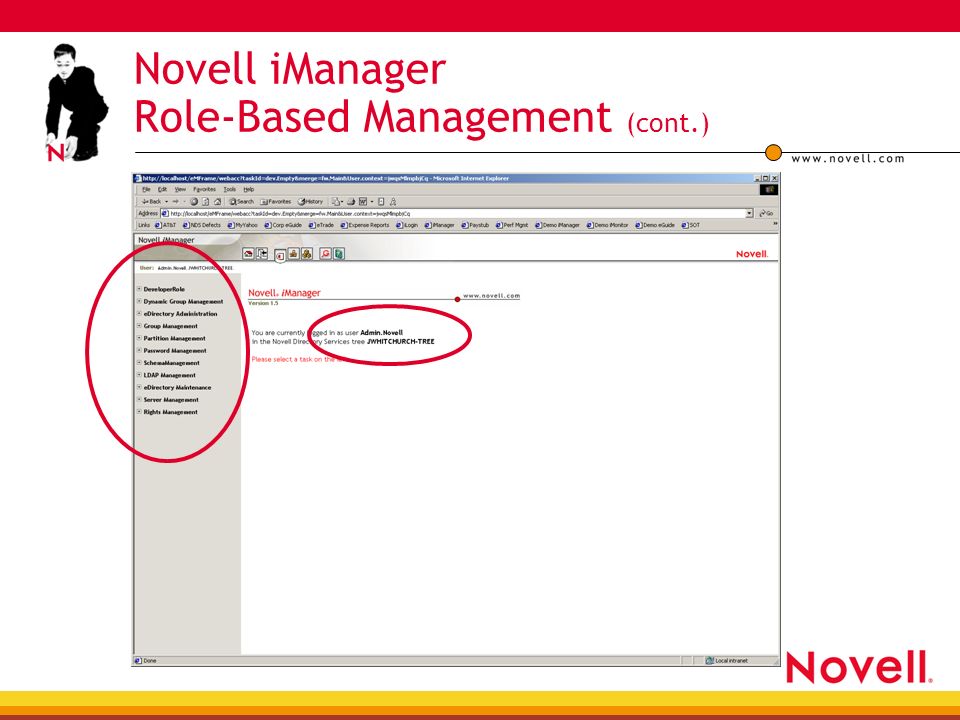Open the Perf Mgmt link in Links bar
Image resolution: width=960 pixels, height=720 pixels.
coord(512,225)
